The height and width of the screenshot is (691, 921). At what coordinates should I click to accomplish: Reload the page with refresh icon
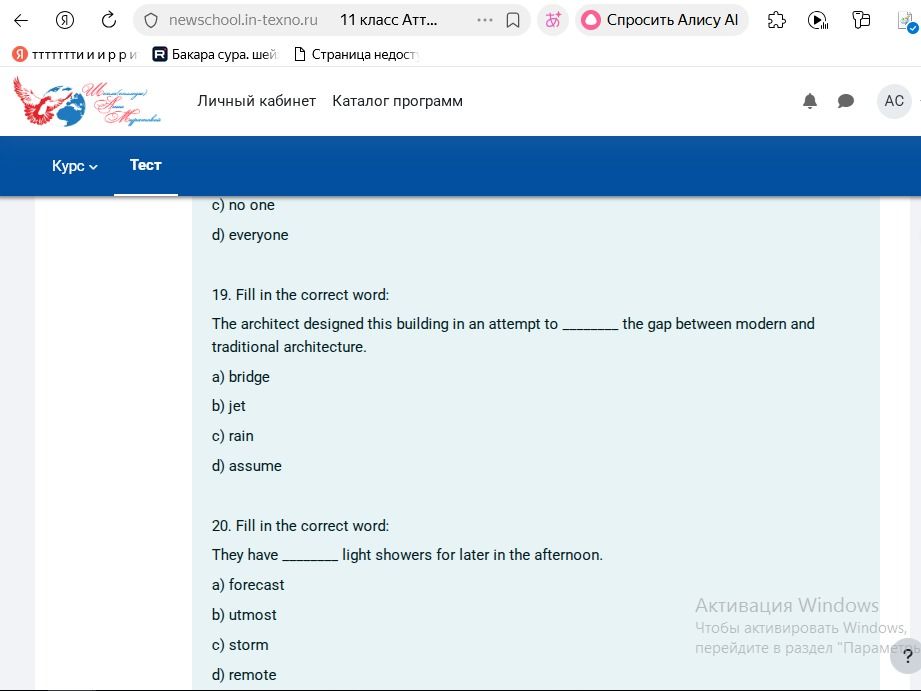coord(109,20)
